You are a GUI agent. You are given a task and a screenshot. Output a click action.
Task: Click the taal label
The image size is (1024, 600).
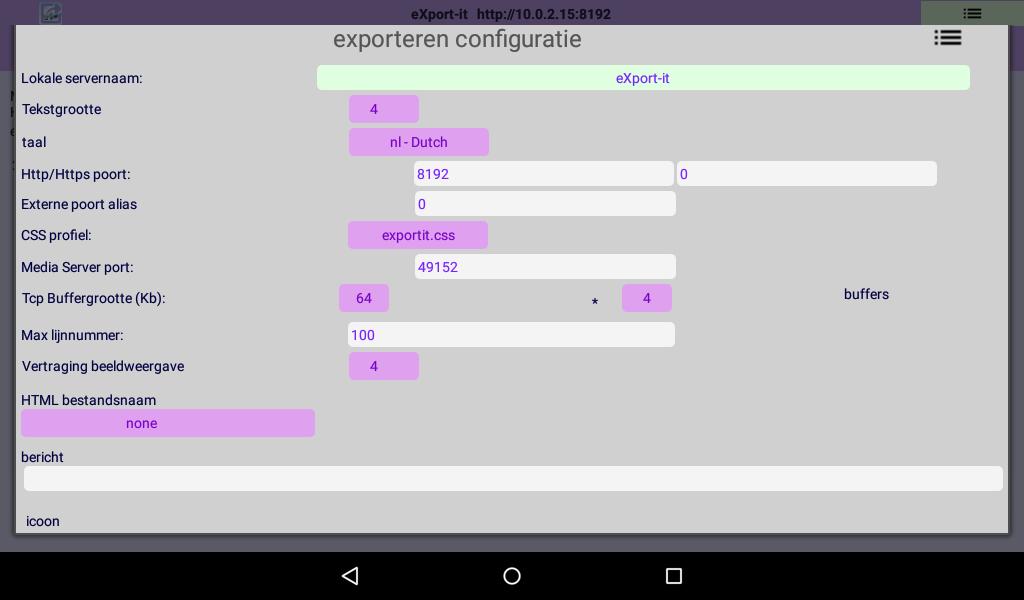(x=34, y=142)
